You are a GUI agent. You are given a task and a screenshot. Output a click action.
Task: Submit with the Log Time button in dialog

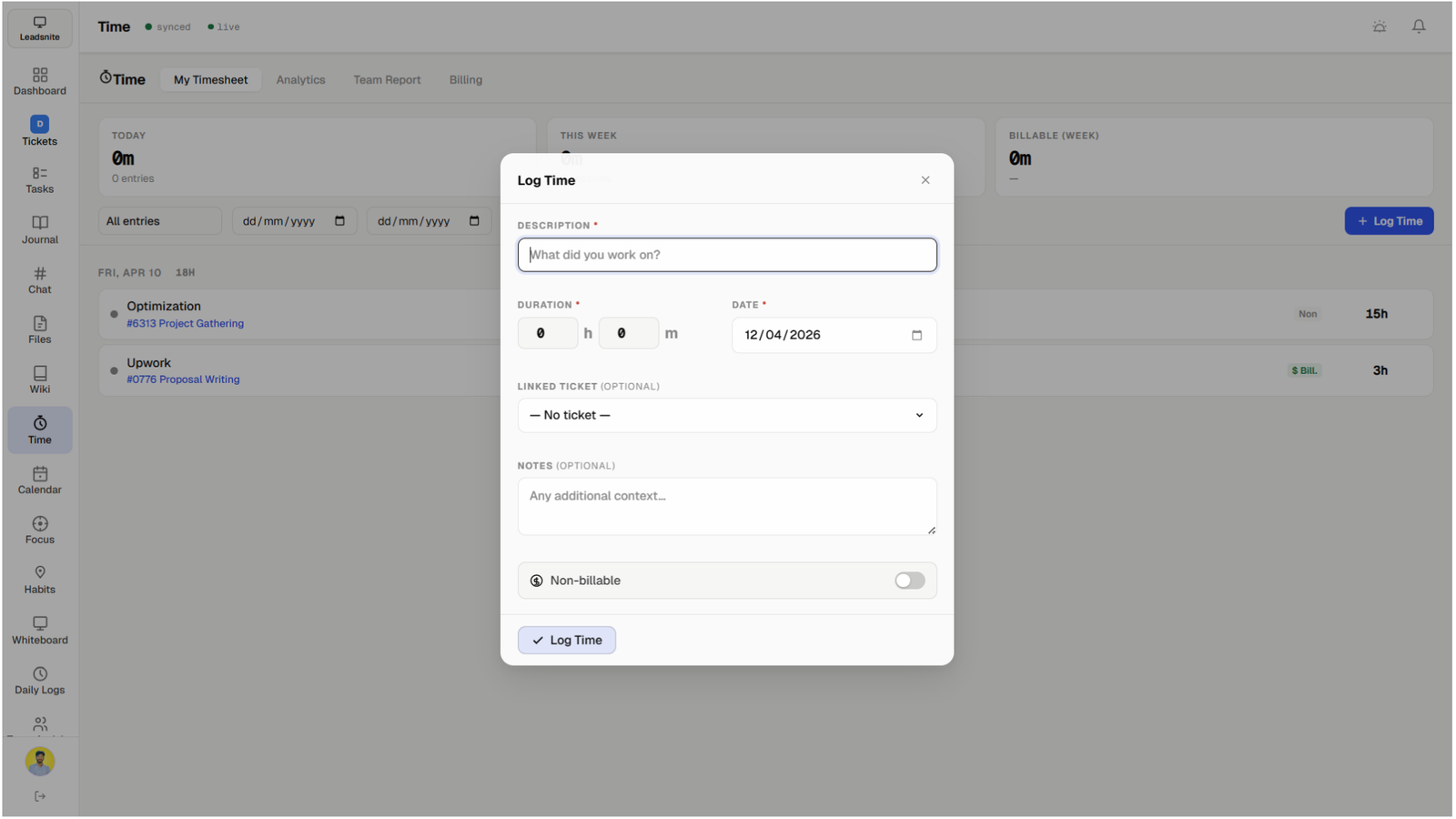566,640
